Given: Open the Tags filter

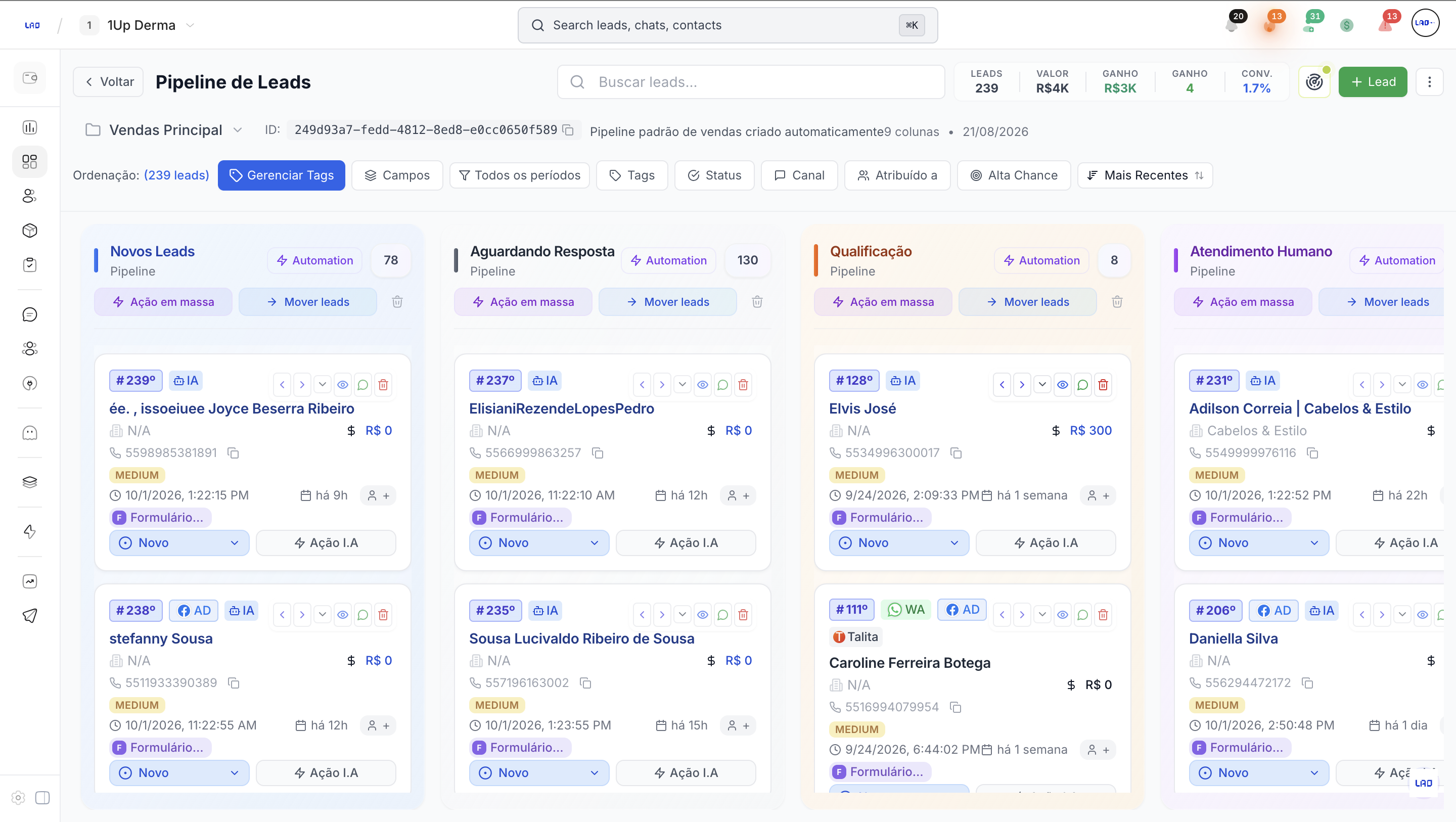Looking at the screenshot, I should (632, 175).
